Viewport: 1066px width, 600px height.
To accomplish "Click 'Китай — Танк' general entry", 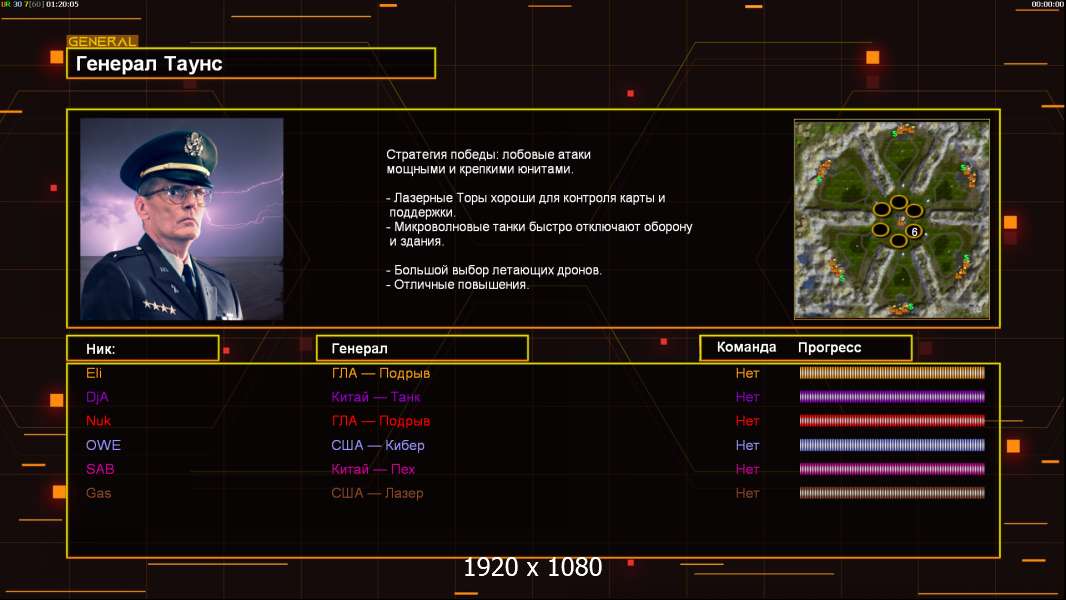I will pos(376,397).
